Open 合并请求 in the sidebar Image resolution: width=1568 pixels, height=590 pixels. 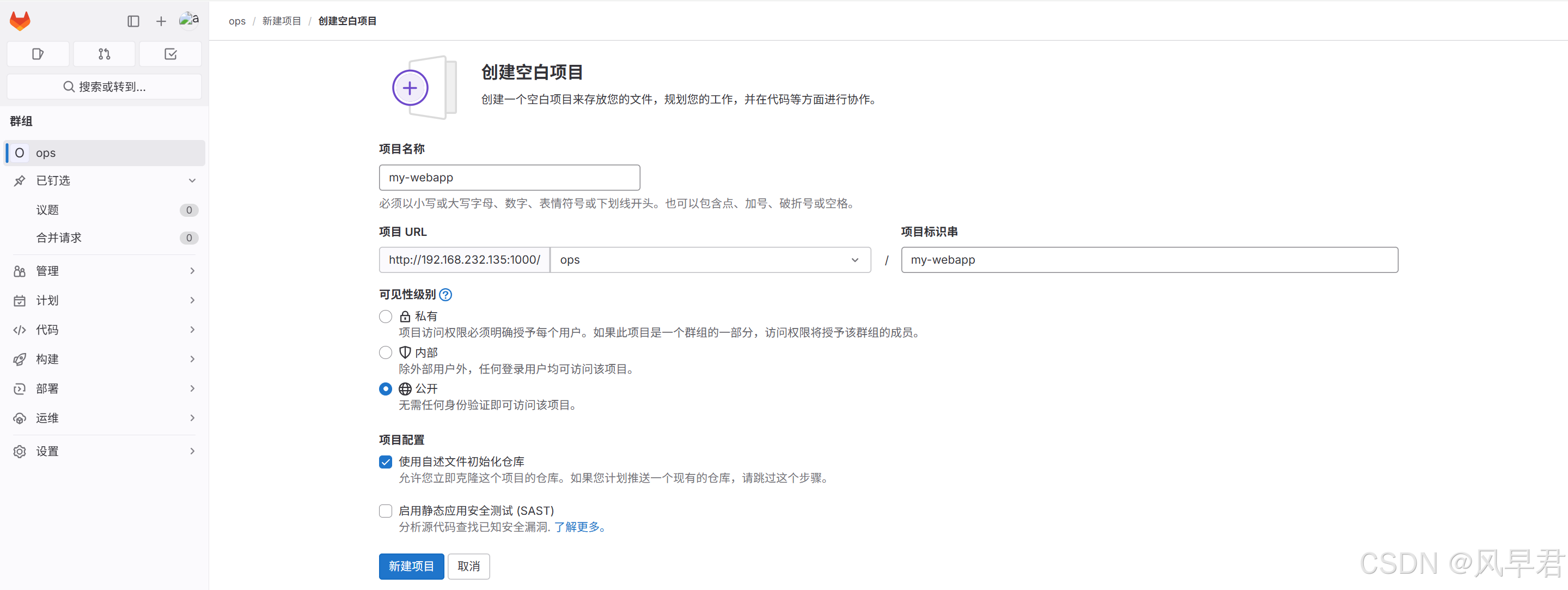pos(59,238)
